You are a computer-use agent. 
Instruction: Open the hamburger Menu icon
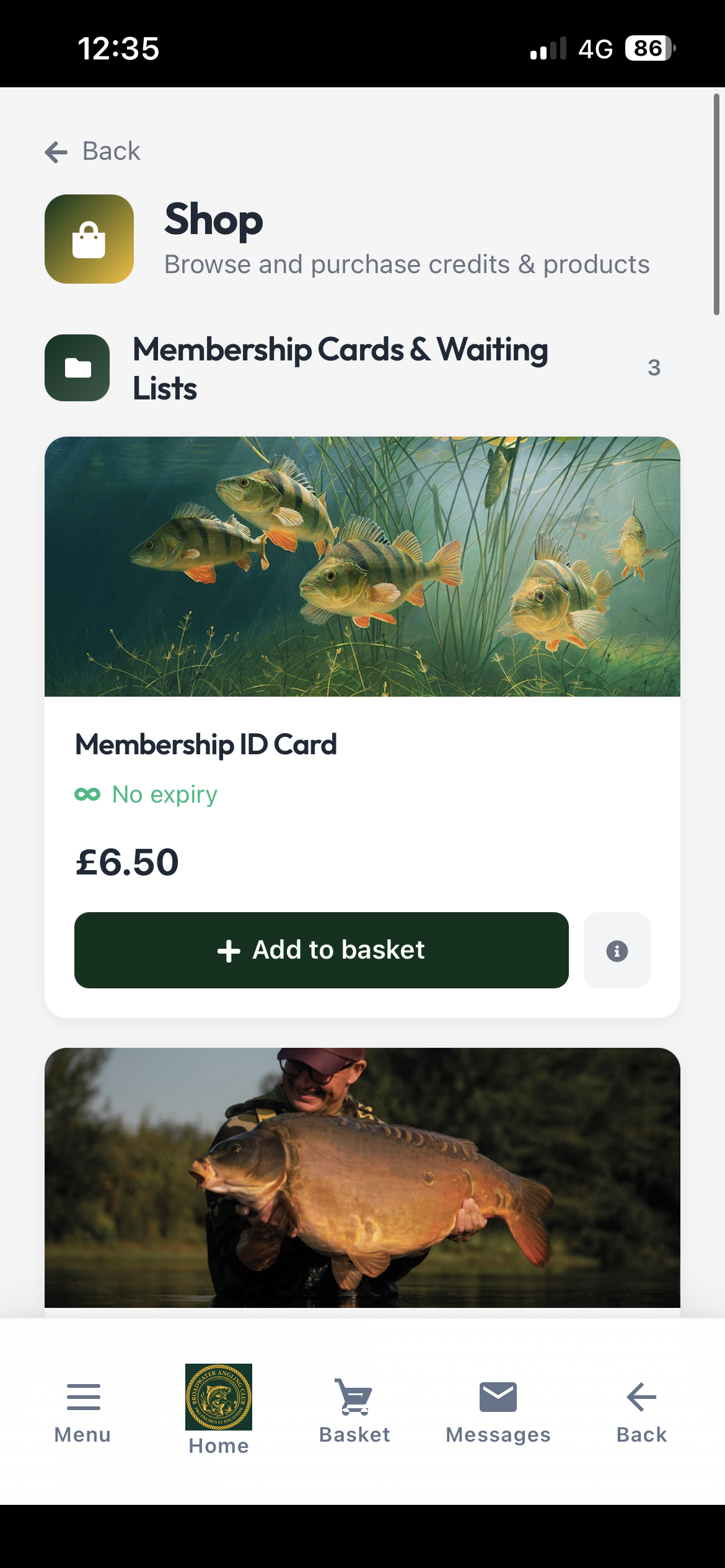pos(83,1397)
